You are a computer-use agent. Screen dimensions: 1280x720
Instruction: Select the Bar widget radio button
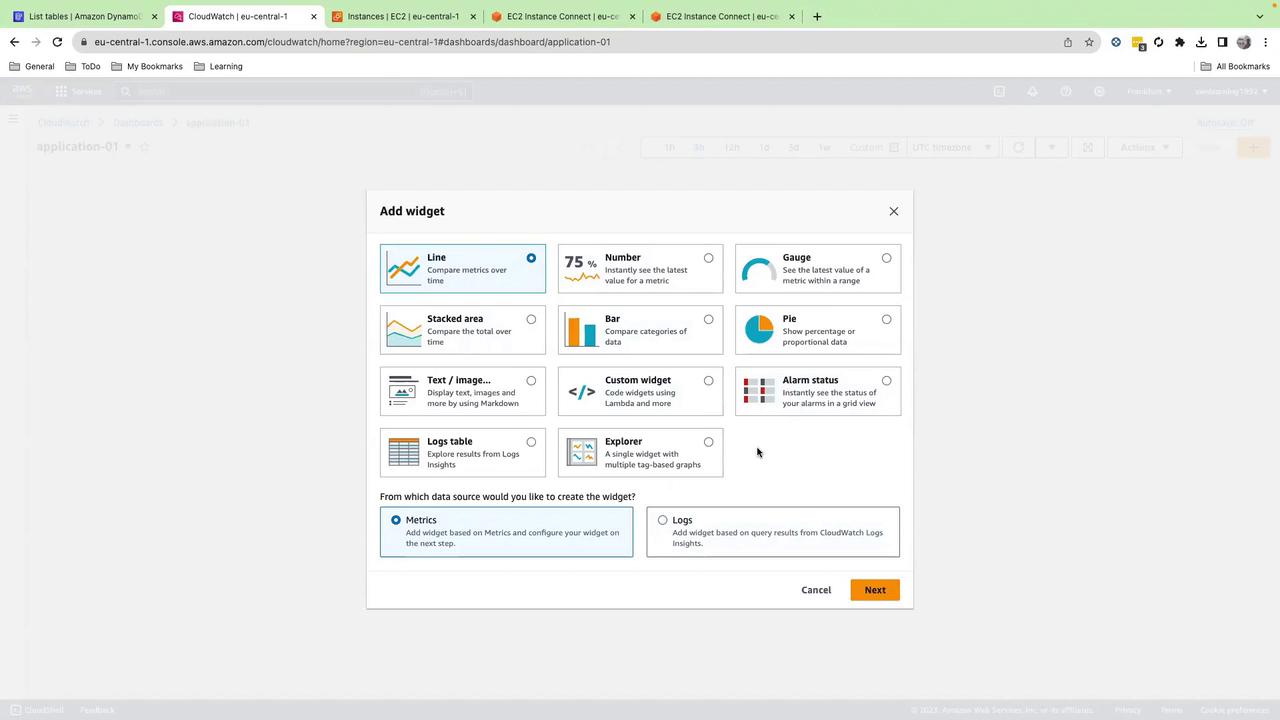pos(709,319)
